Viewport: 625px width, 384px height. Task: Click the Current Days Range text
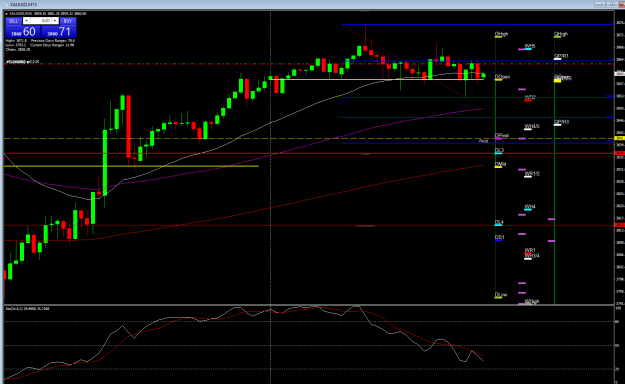coord(52,45)
